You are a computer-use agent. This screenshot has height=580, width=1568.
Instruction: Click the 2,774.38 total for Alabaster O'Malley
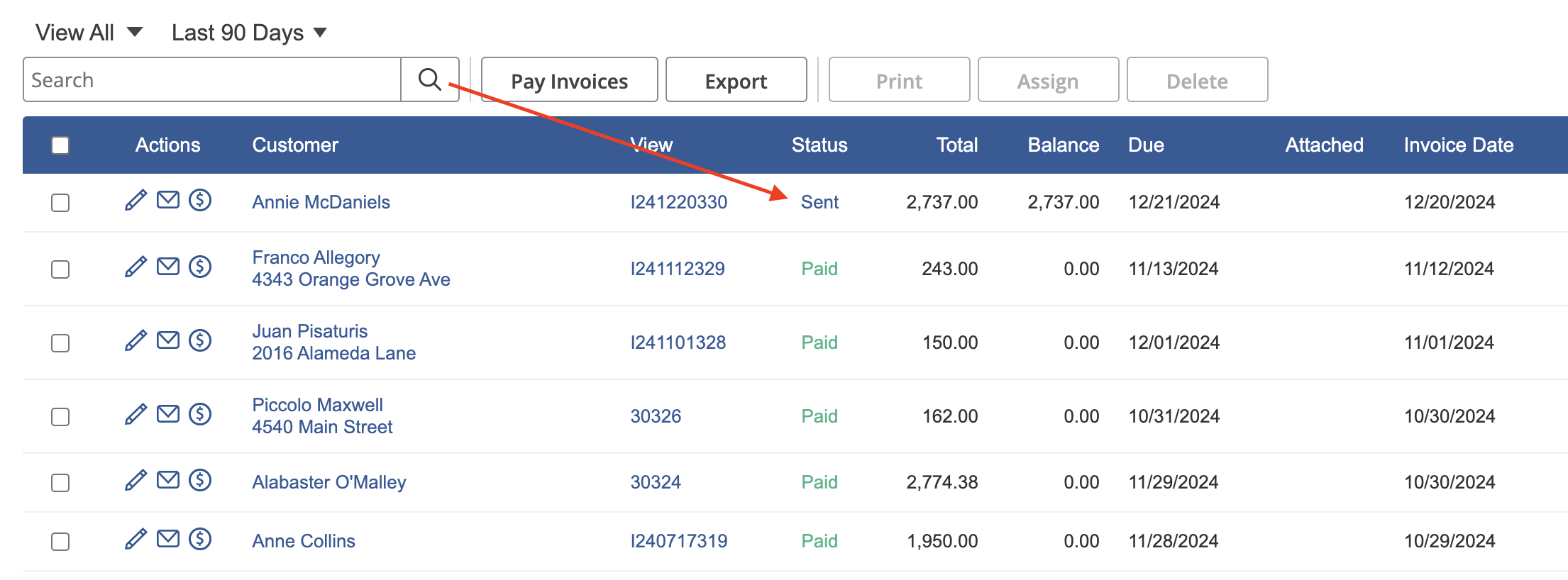point(942,482)
